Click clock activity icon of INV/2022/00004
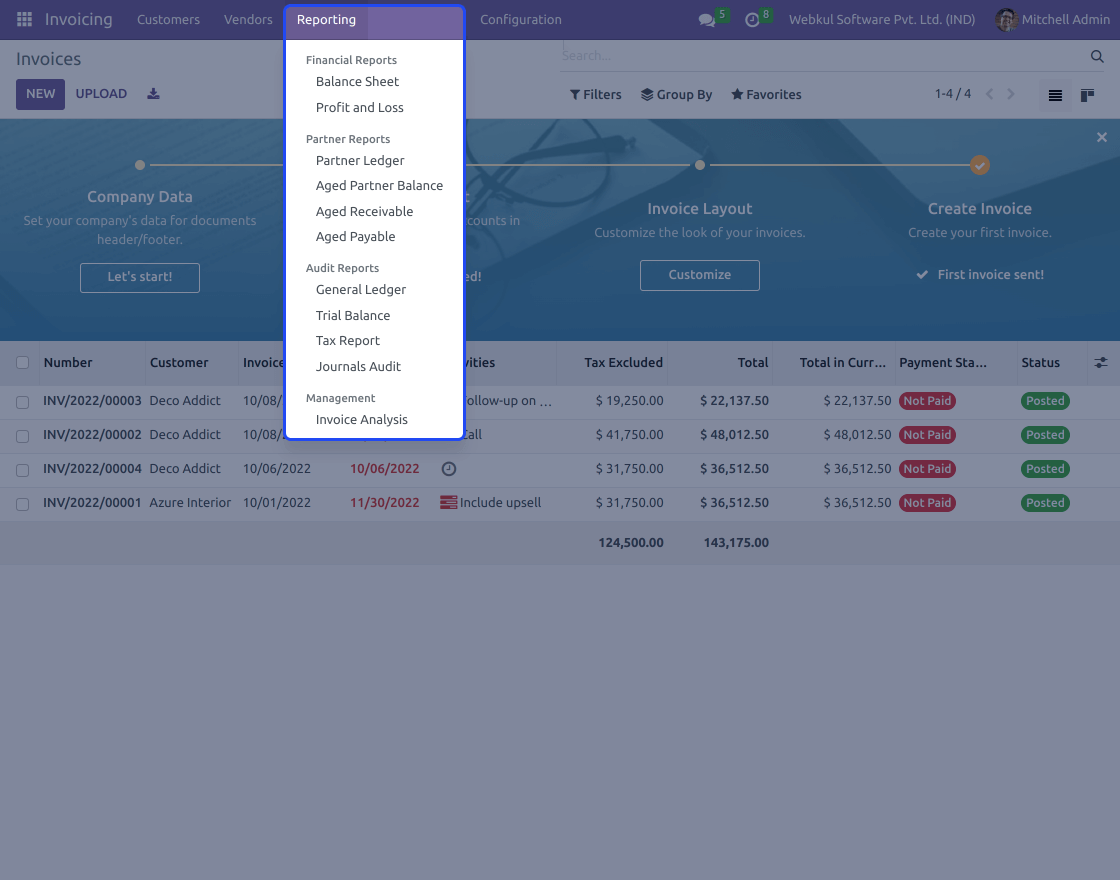1120x880 pixels. point(449,469)
